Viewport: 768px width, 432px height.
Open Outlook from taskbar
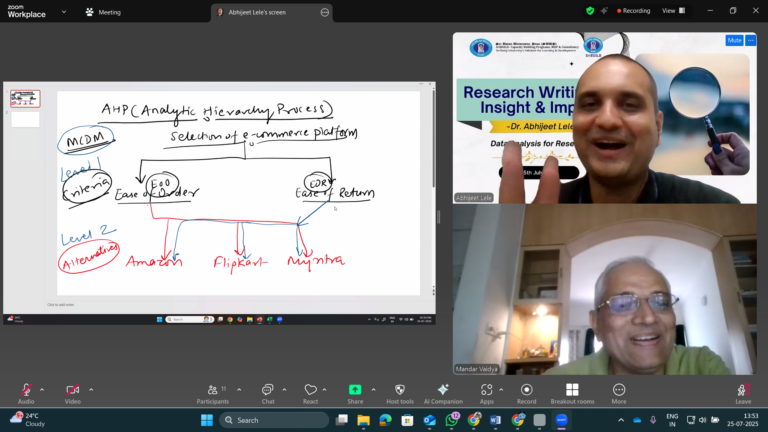(429, 420)
